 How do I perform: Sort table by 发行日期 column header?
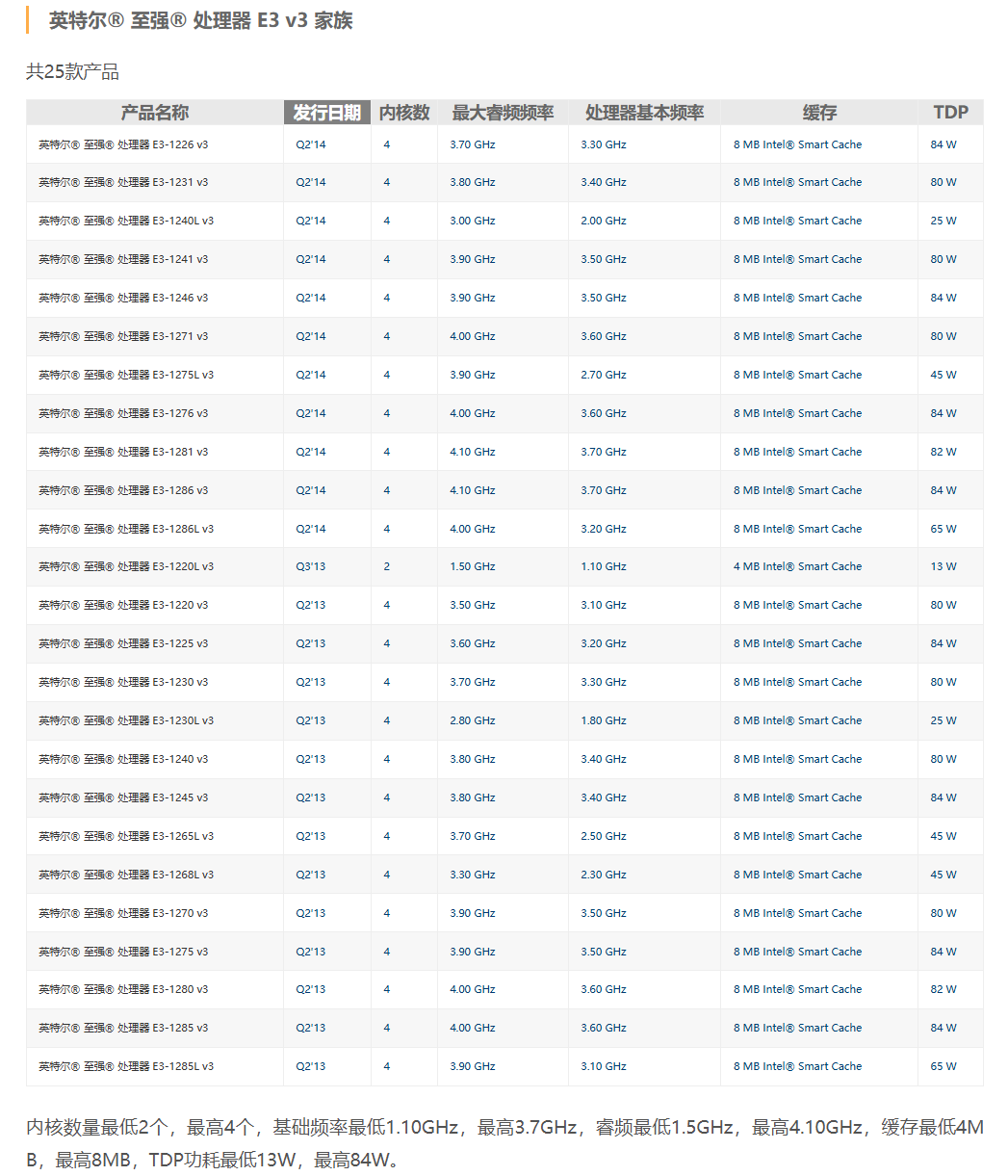[326, 113]
